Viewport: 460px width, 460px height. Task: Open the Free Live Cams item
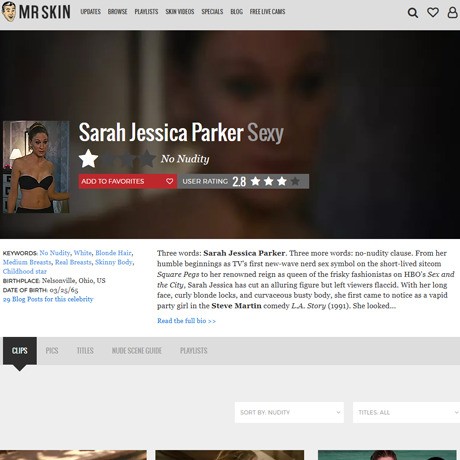pos(267,12)
